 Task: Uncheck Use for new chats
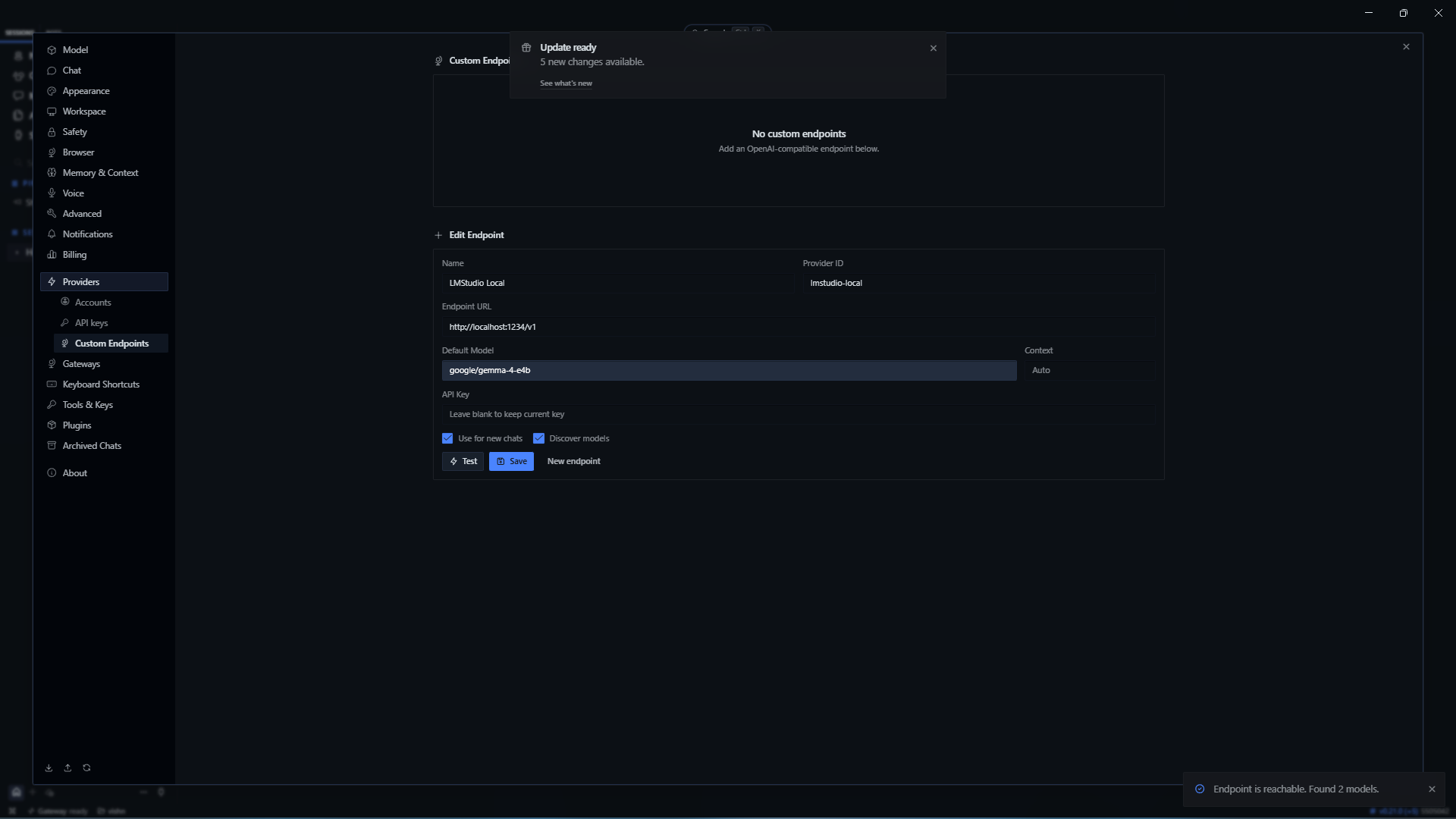tap(447, 438)
